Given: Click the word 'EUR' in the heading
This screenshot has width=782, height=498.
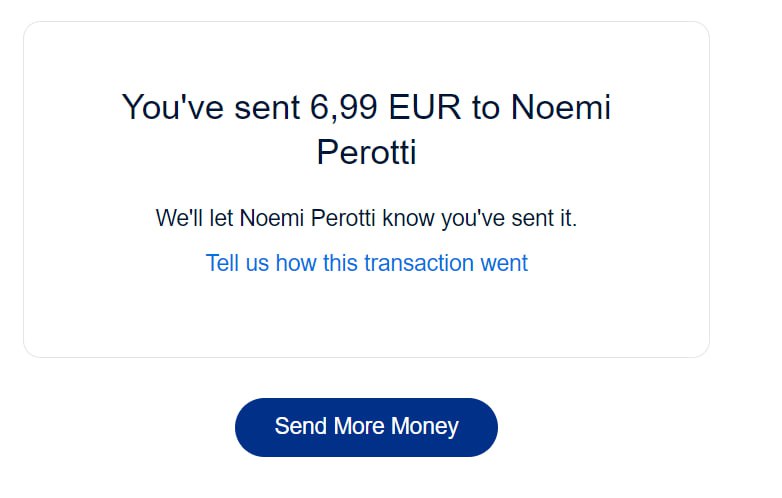Looking at the screenshot, I should pos(425,108).
